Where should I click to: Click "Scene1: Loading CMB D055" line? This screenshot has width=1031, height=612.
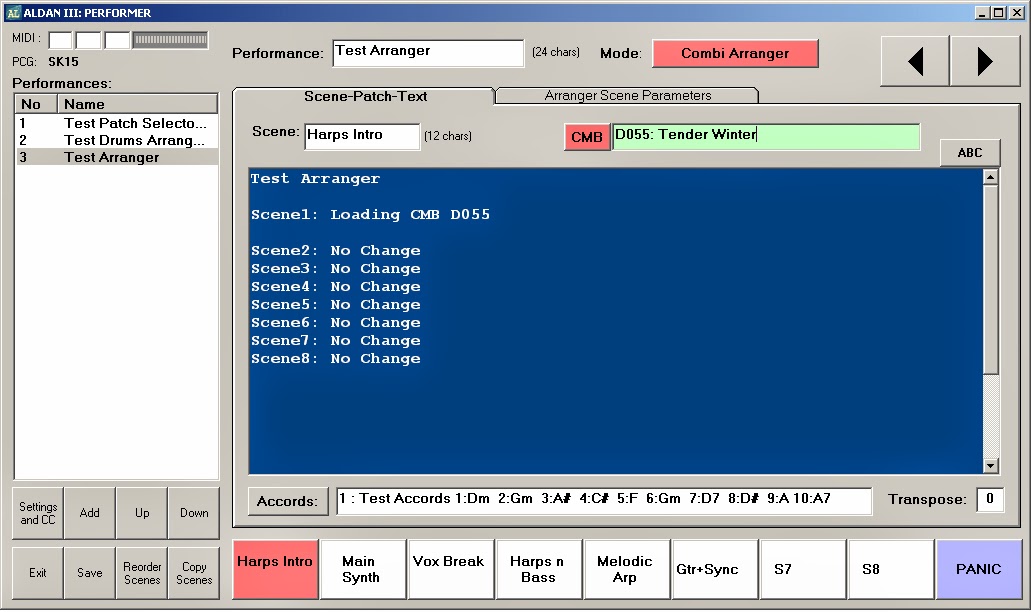pos(370,214)
